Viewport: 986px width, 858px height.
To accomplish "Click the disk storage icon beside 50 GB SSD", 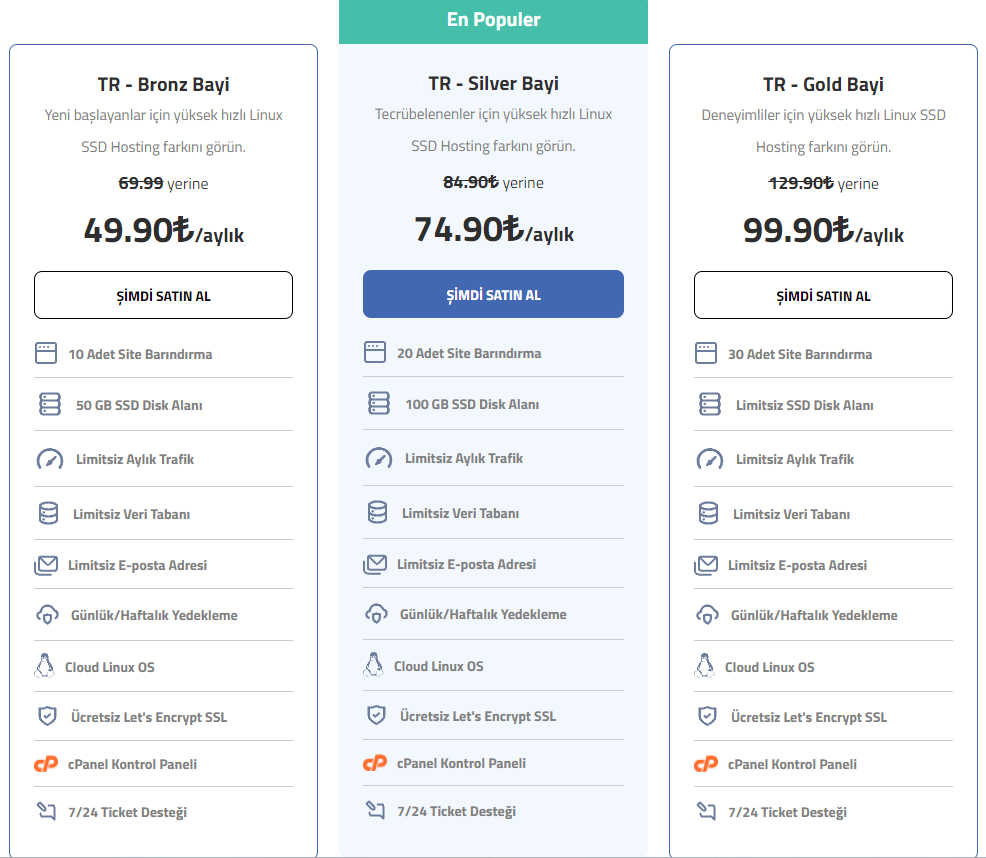I will pos(50,404).
